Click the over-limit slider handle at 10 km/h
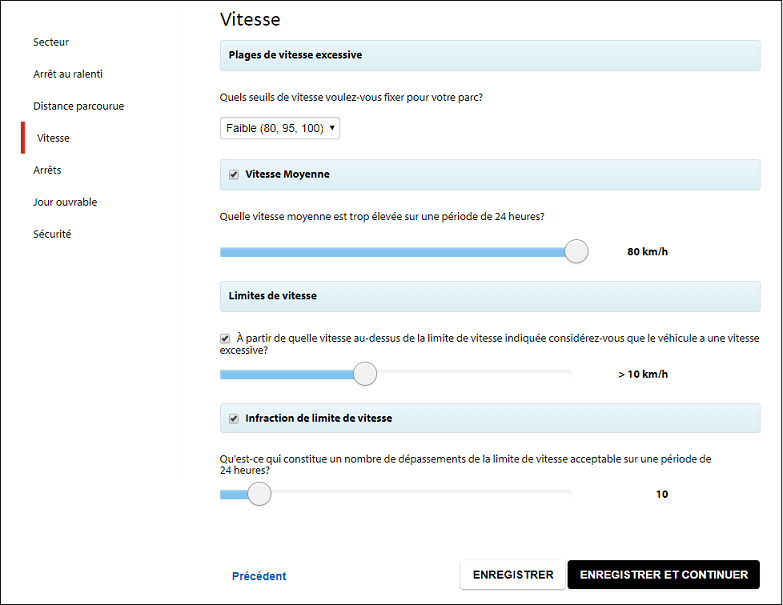Image resolution: width=783 pixels, height=605 pixels. click(365, 374)
